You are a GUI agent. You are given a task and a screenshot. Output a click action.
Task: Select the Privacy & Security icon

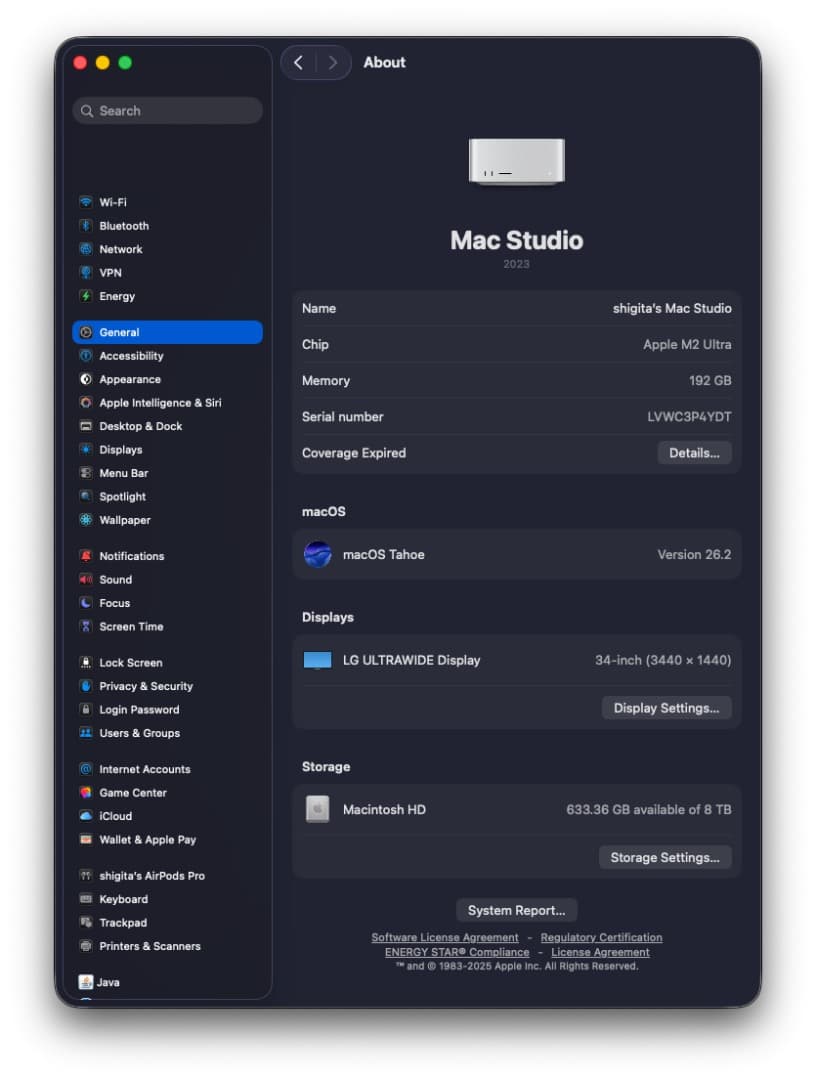point(86,686)
